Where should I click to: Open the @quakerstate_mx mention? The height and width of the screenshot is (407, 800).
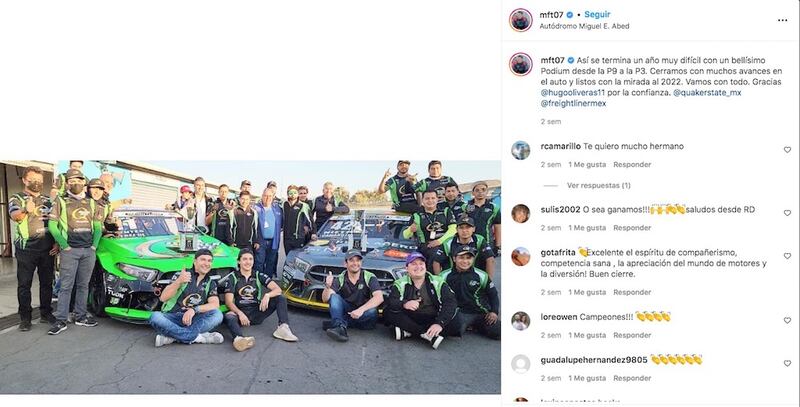tap(707, 92)
